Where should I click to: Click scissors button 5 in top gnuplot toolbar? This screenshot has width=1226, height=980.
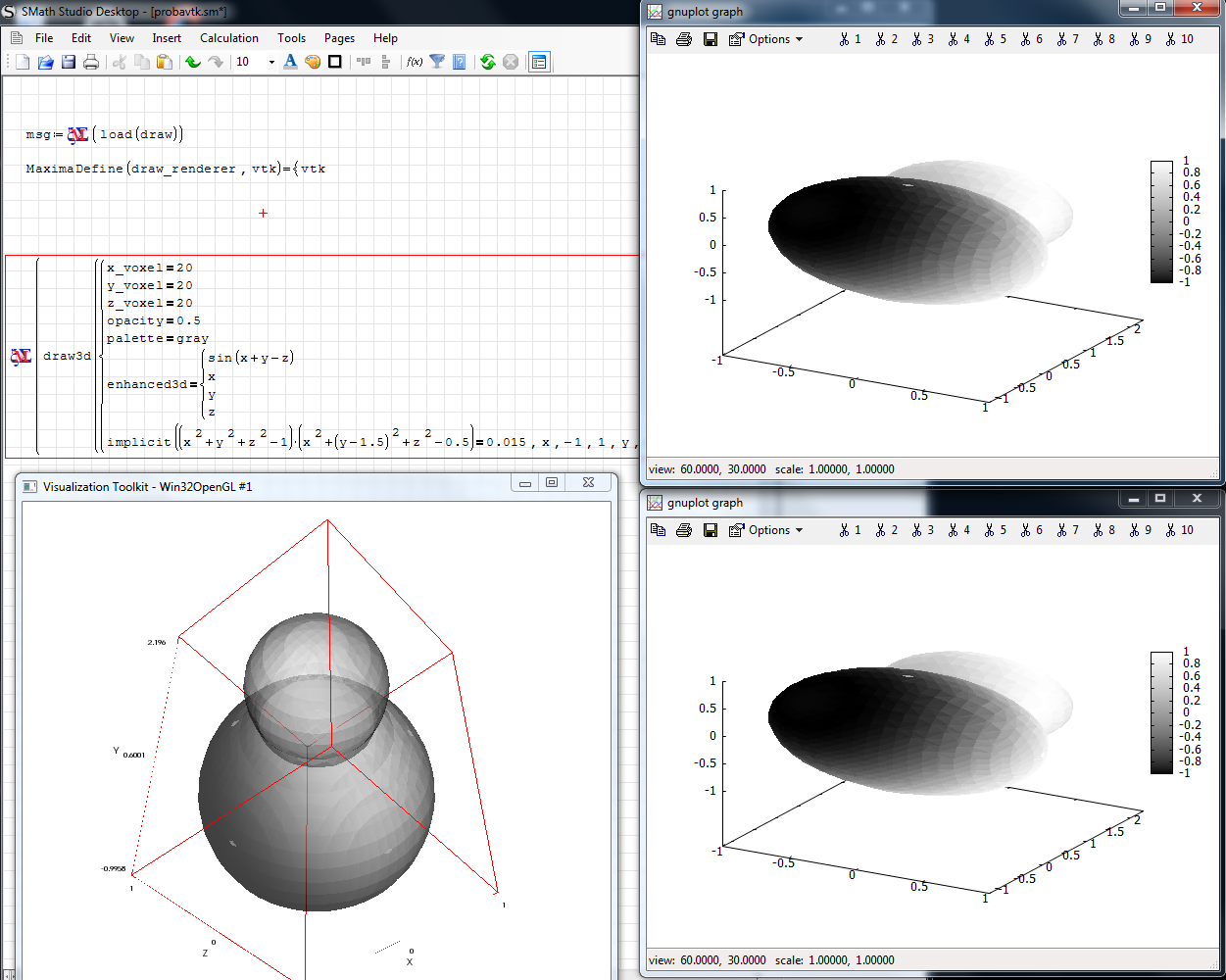click(996, 39)
